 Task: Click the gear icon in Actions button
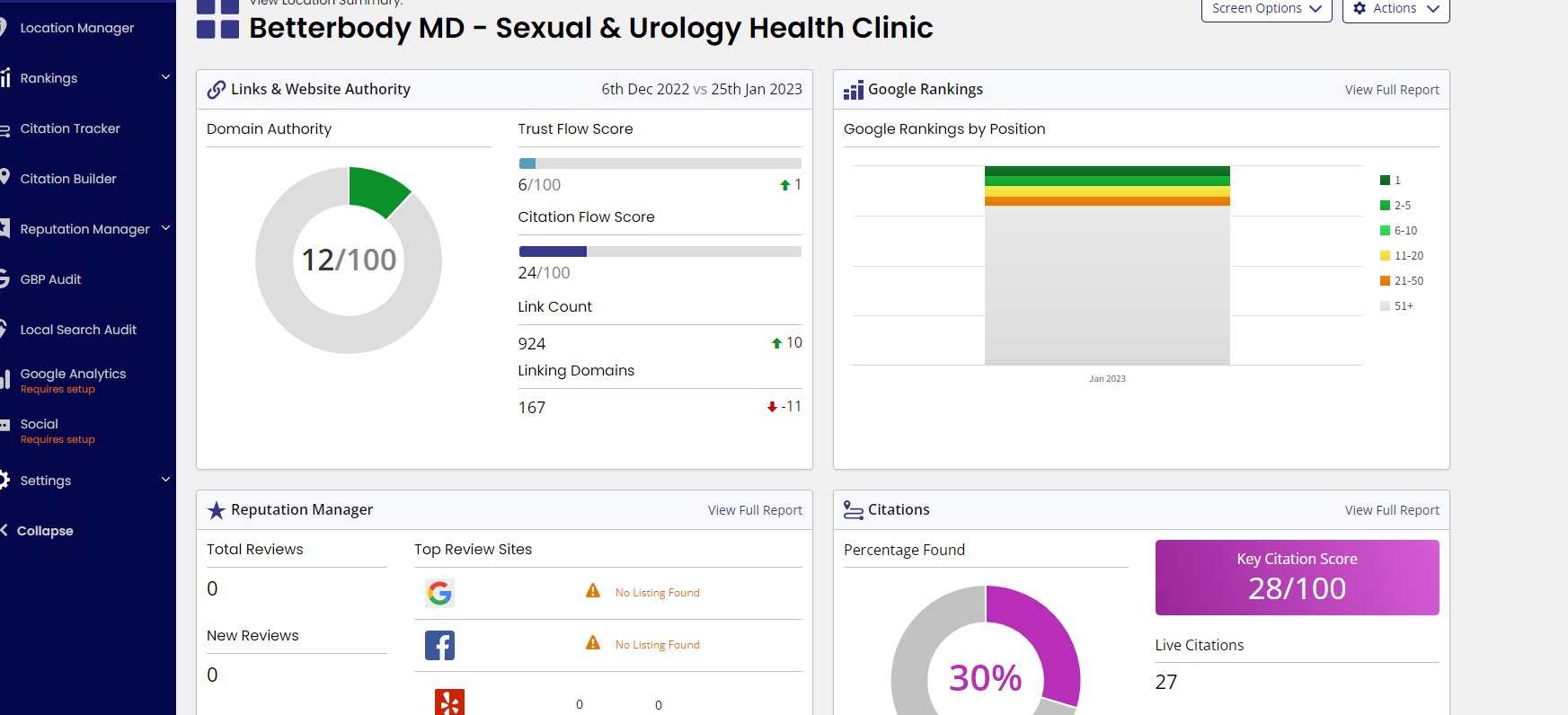click(1360, 8)
